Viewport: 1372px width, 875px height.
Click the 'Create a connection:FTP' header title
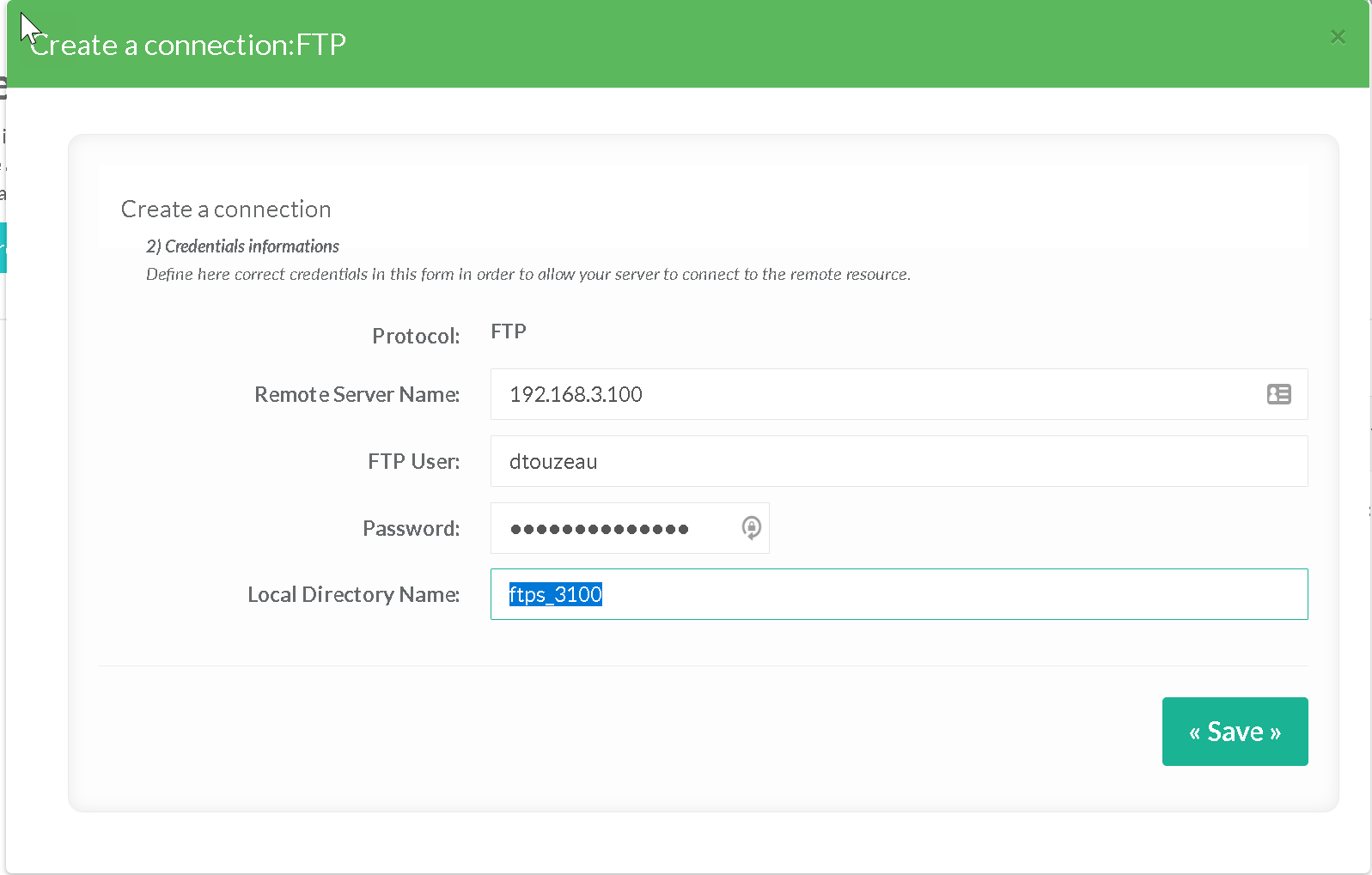point(188,45)
